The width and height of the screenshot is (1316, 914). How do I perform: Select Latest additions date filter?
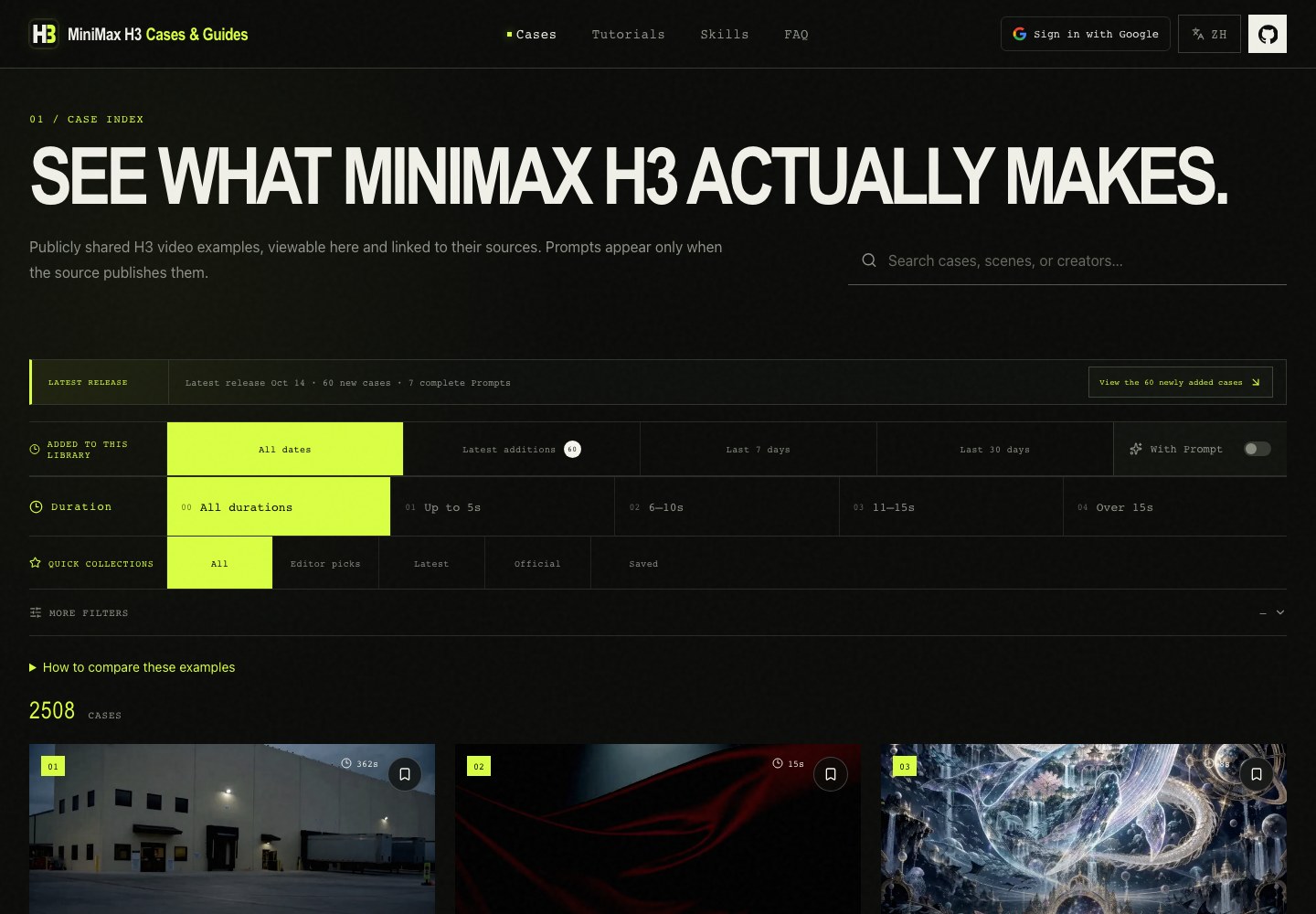(x=522, y=449)
